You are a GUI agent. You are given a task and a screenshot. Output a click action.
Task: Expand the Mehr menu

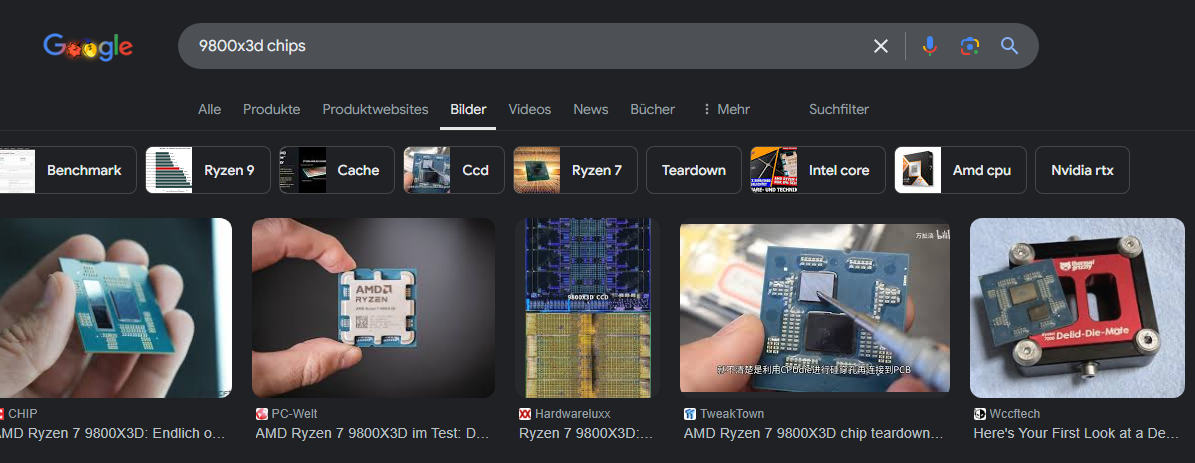pos(726,110)
